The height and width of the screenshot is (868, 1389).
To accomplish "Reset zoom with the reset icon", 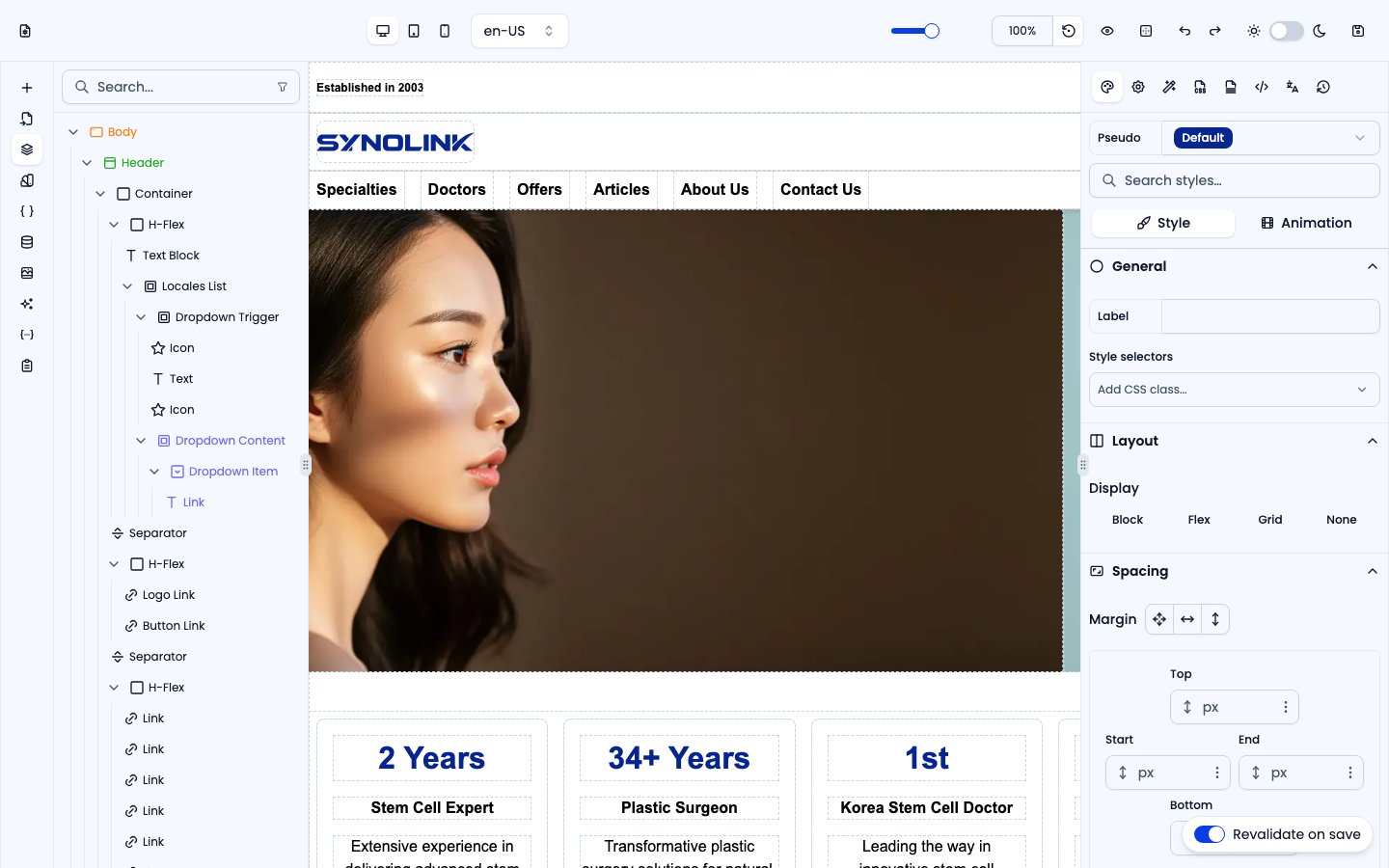I will click(1069, 31).
